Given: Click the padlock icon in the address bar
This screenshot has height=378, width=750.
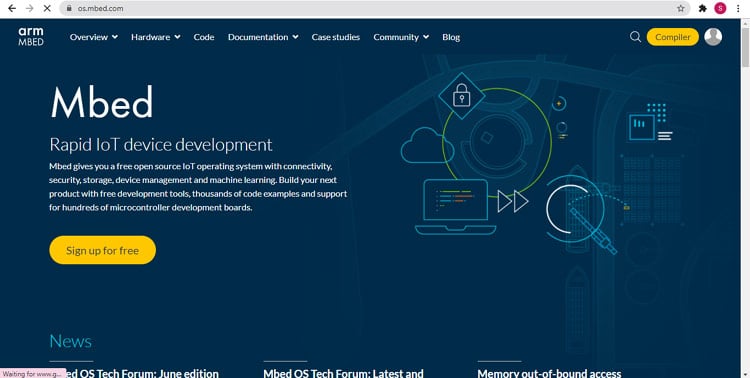Looking at the screenshot, I should click(x=69, y=8).
